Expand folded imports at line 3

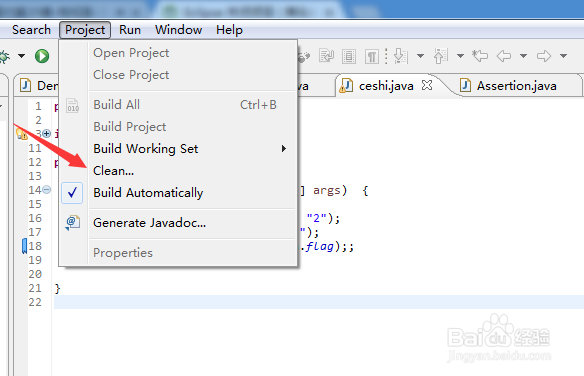pyautogui.click(x=47, y=134)
